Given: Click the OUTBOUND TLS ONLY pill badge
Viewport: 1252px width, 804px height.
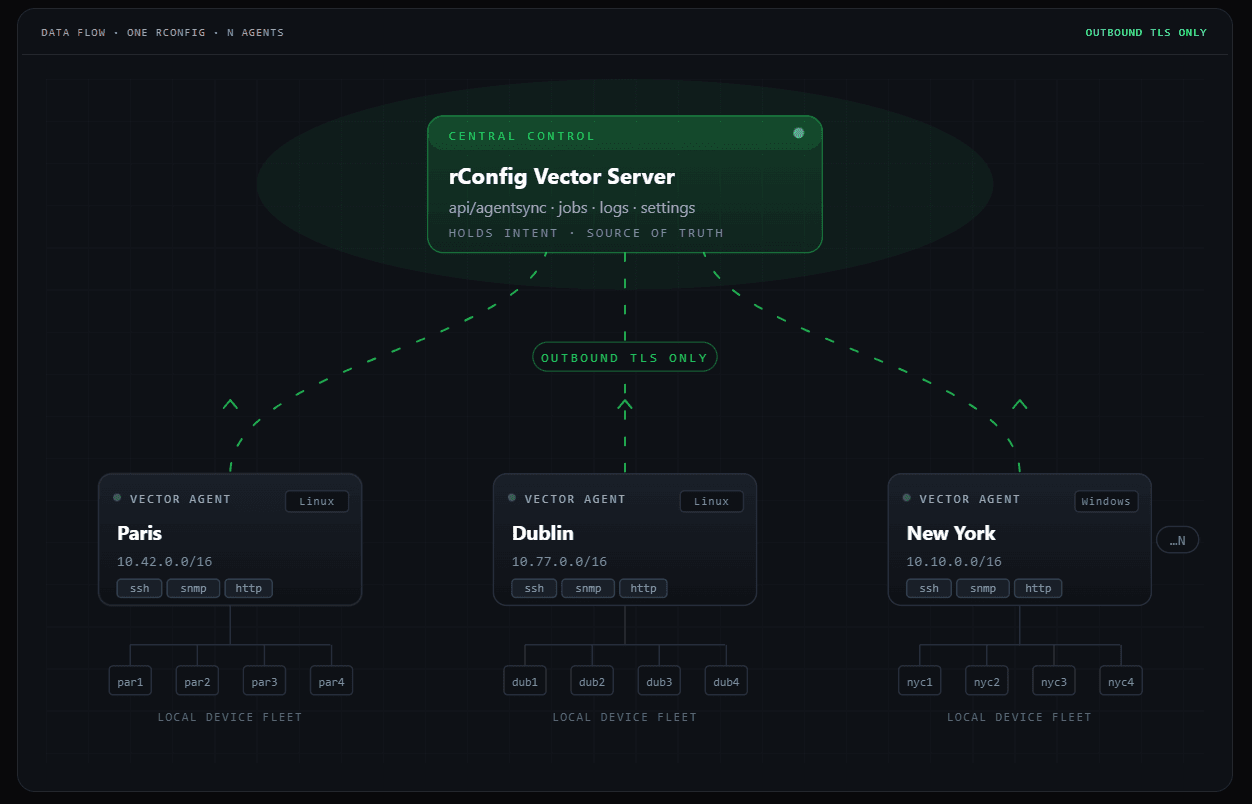Looking at the screenshot, I should [x=624, y=357].
